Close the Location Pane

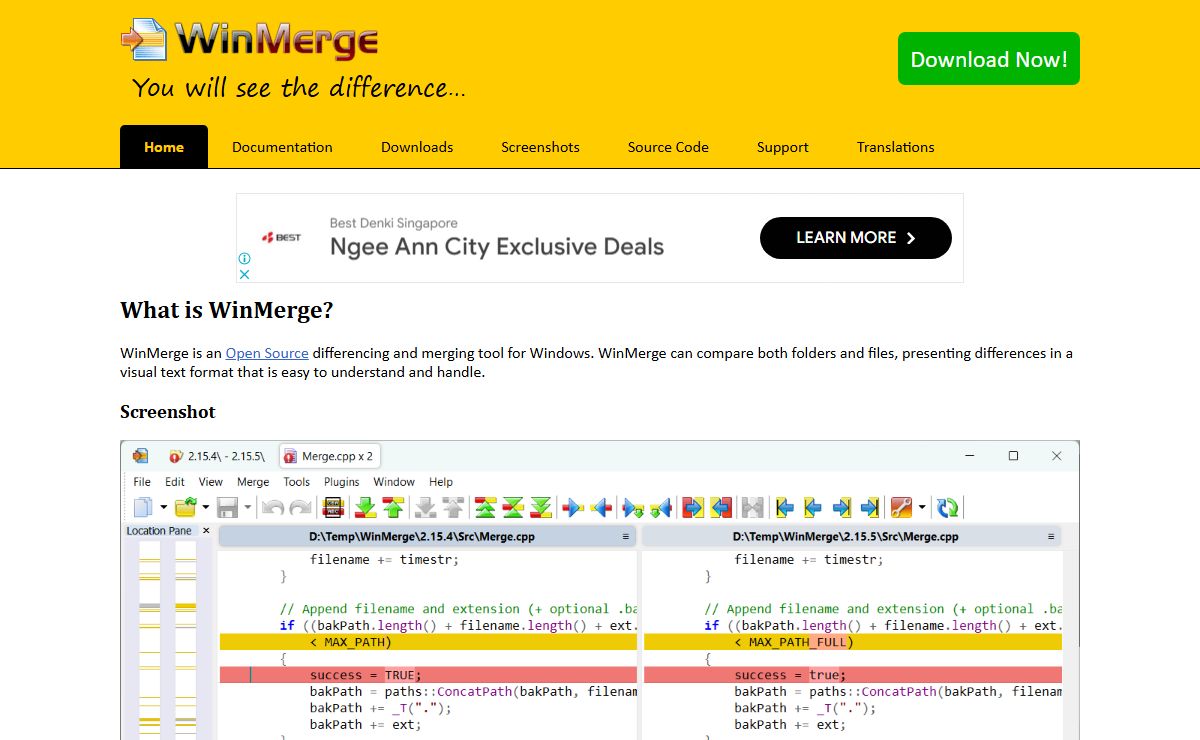tap(206, 531)
